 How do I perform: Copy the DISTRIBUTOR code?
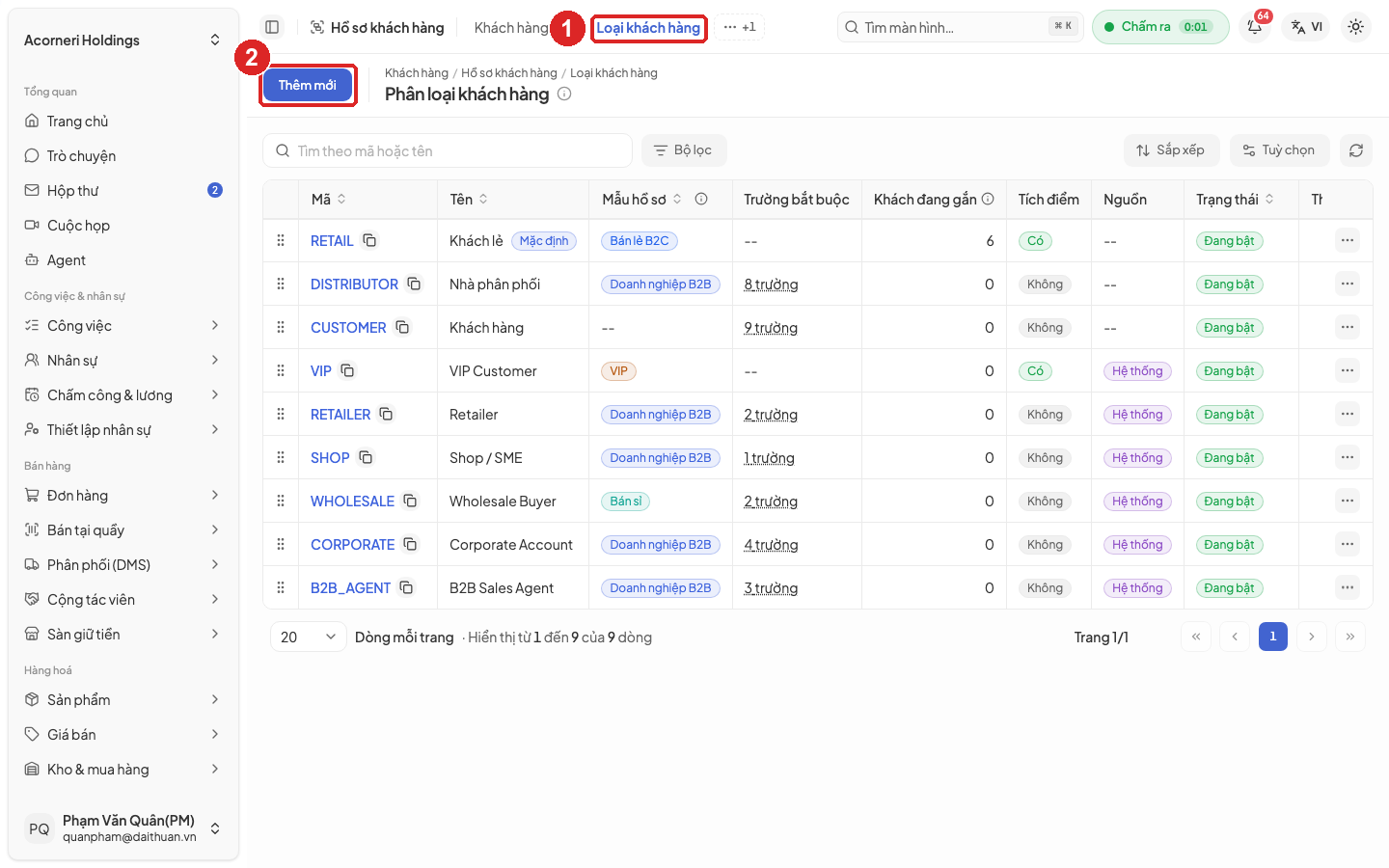[x=414, y=284]
